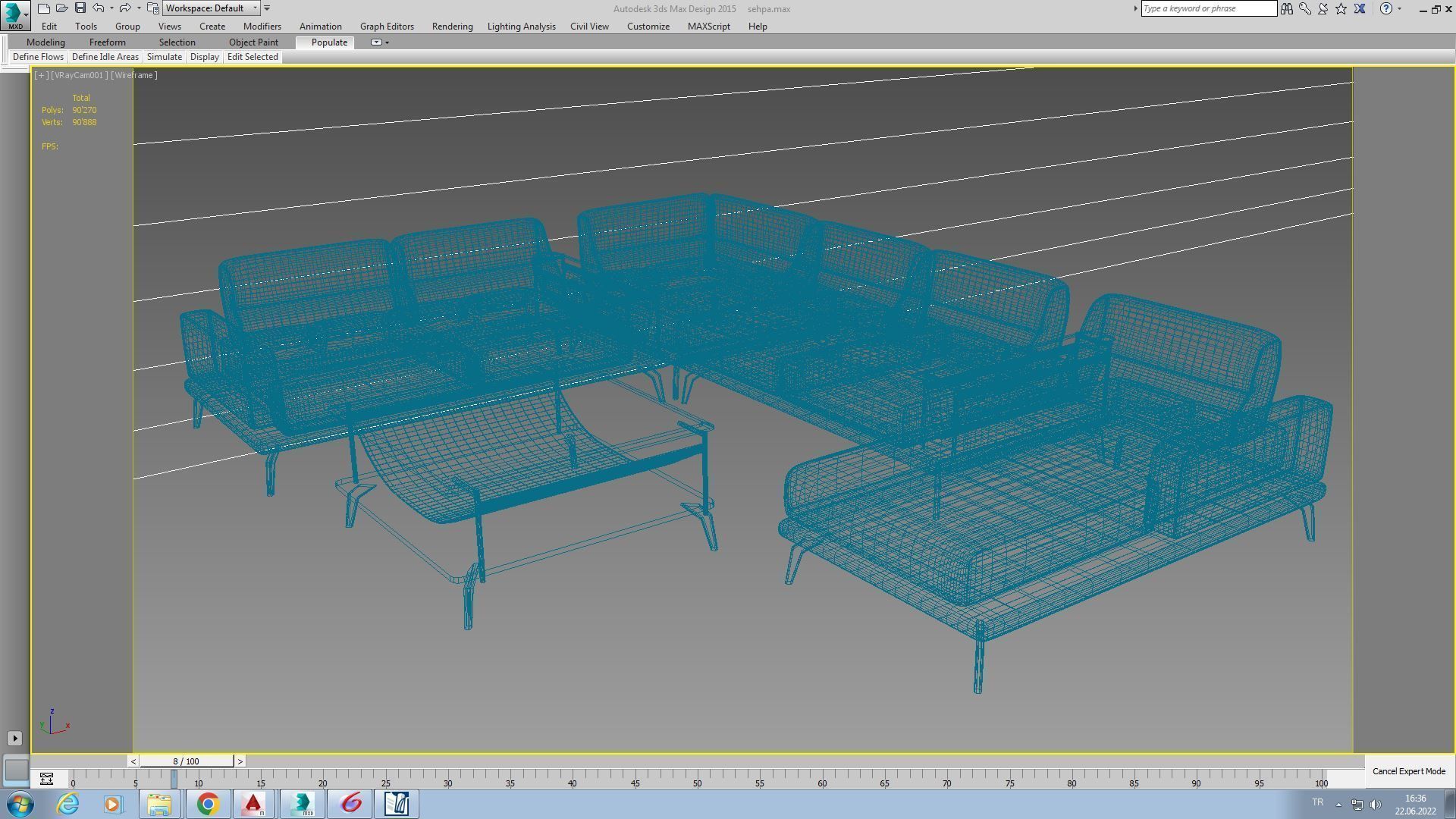Image resolution: width=1456 pixels, height=819 pixels.
Task: Open the Animation menu
Action: click(x=320, y=27)
